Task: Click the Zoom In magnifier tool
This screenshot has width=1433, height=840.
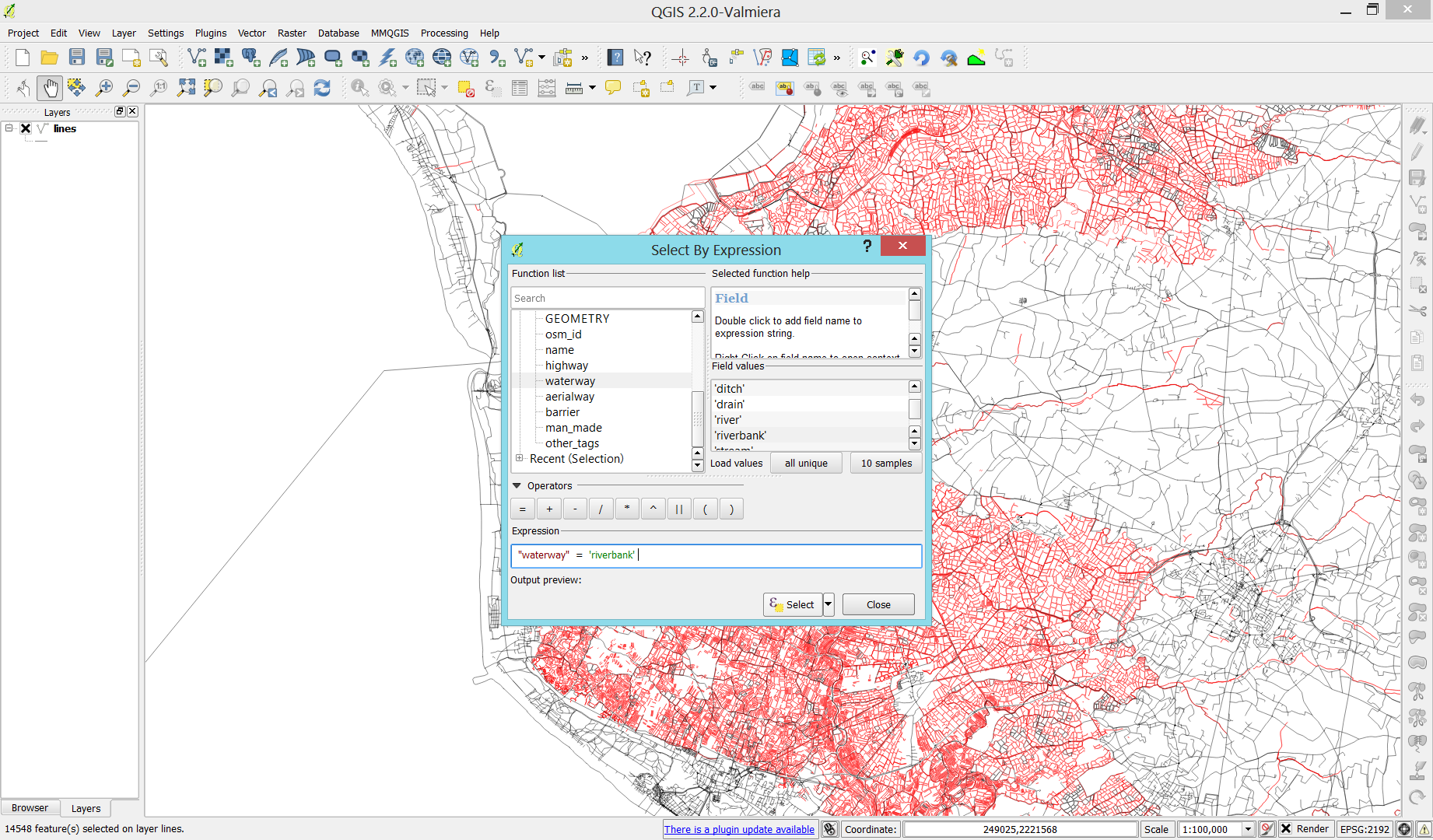Action: [103, 89]
